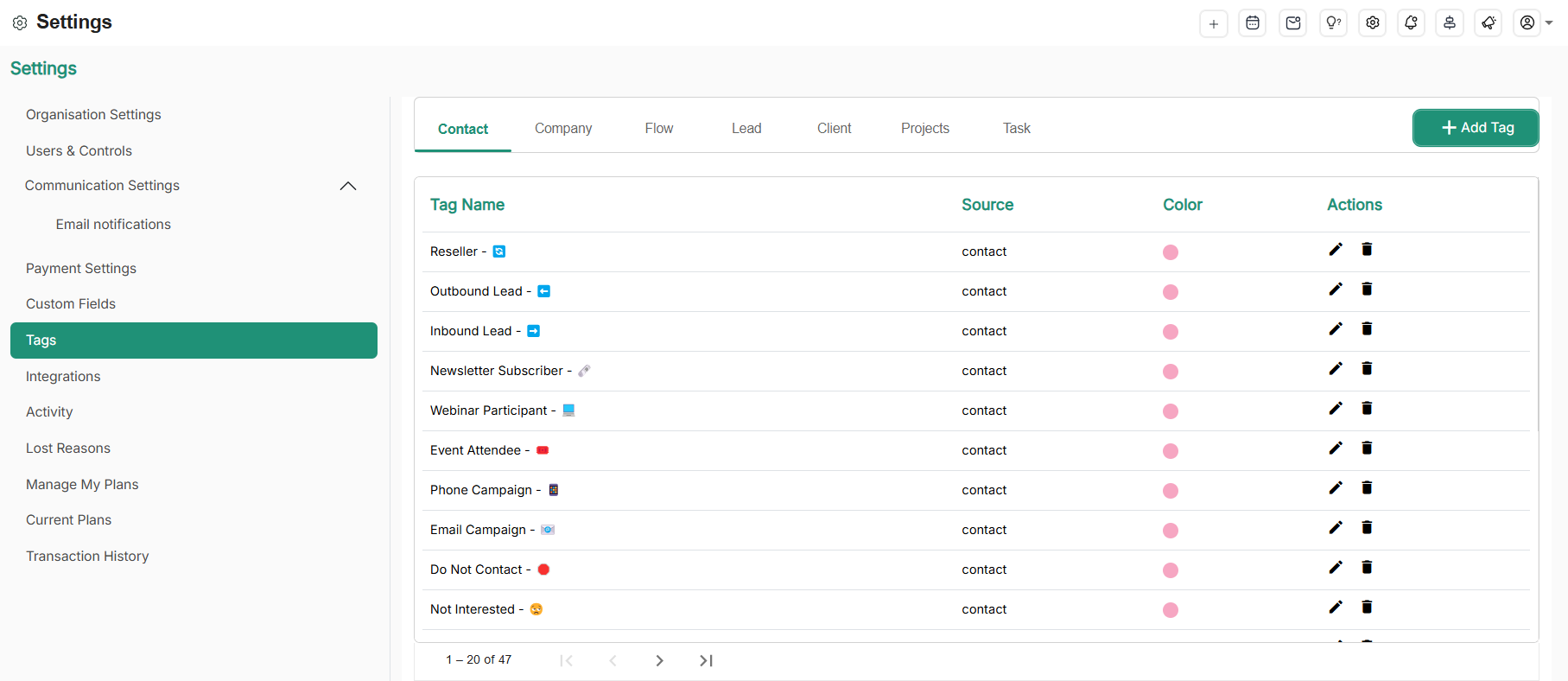
Task: Open Integrations in the settings sidebar
Action: [63, 377]
